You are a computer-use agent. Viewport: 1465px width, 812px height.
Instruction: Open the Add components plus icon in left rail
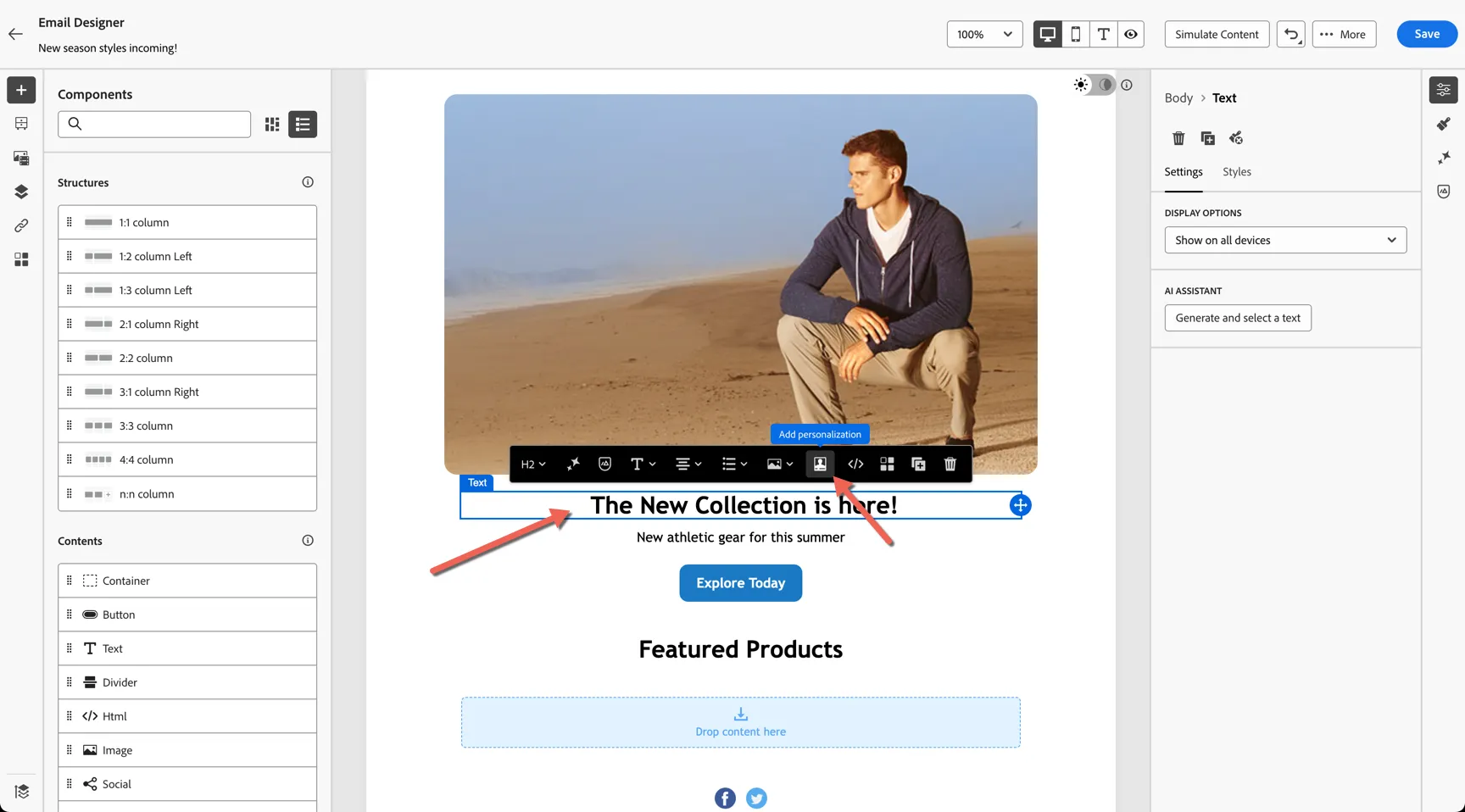[x=21, y=90]
